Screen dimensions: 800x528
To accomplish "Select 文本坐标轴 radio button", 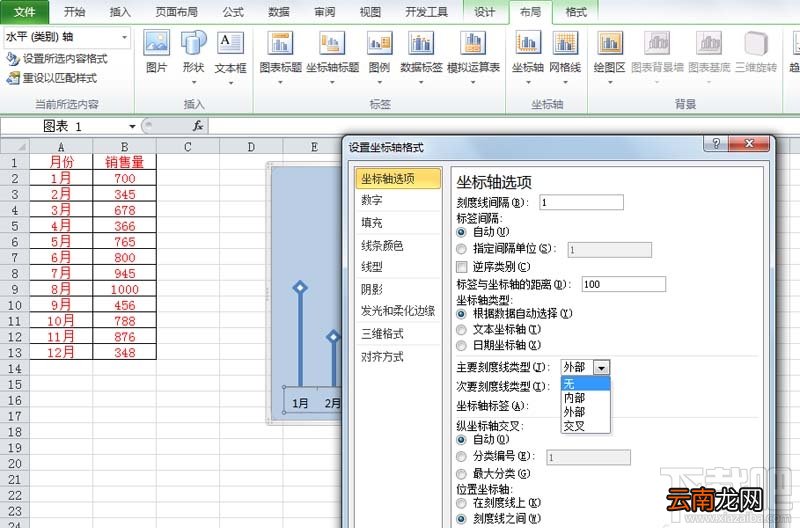I will (x=461, y=330).
